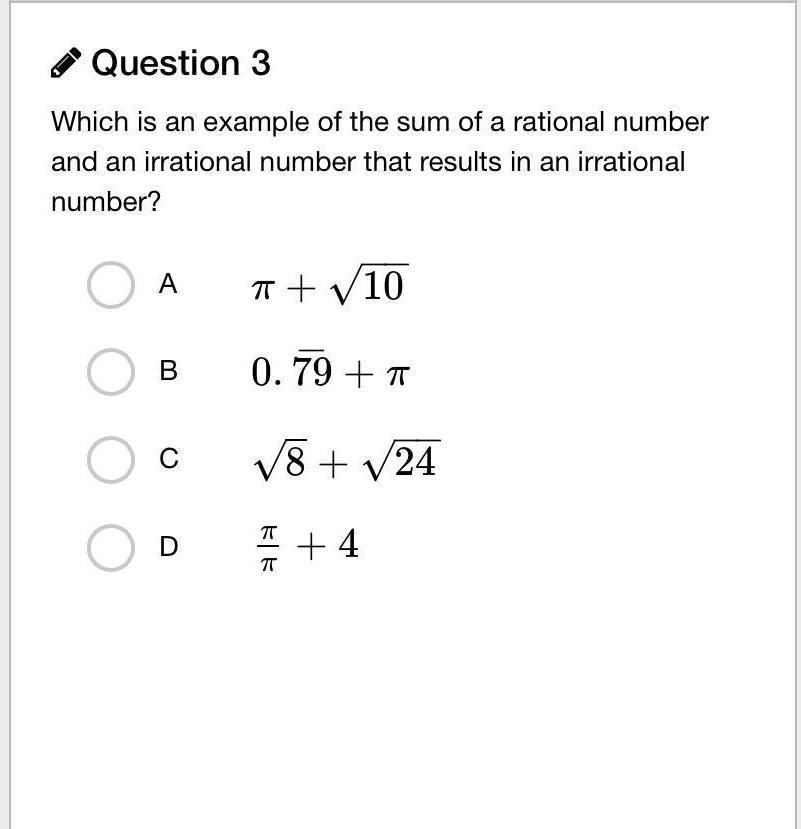
Task: Click the pencil icon beside Question 3
Action: click(x=66, y=65)
